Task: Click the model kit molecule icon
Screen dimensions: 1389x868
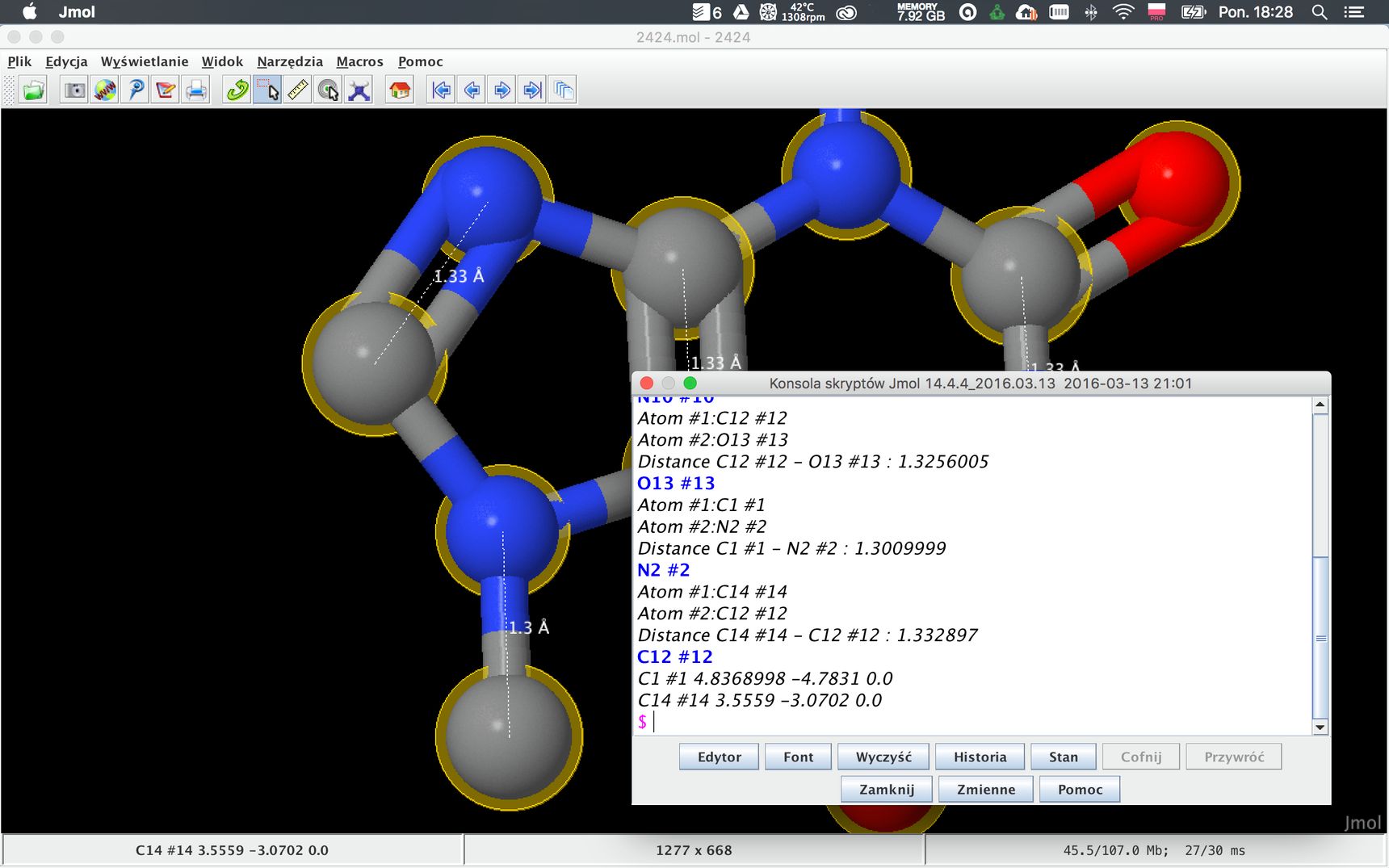Action: [359, 90]
